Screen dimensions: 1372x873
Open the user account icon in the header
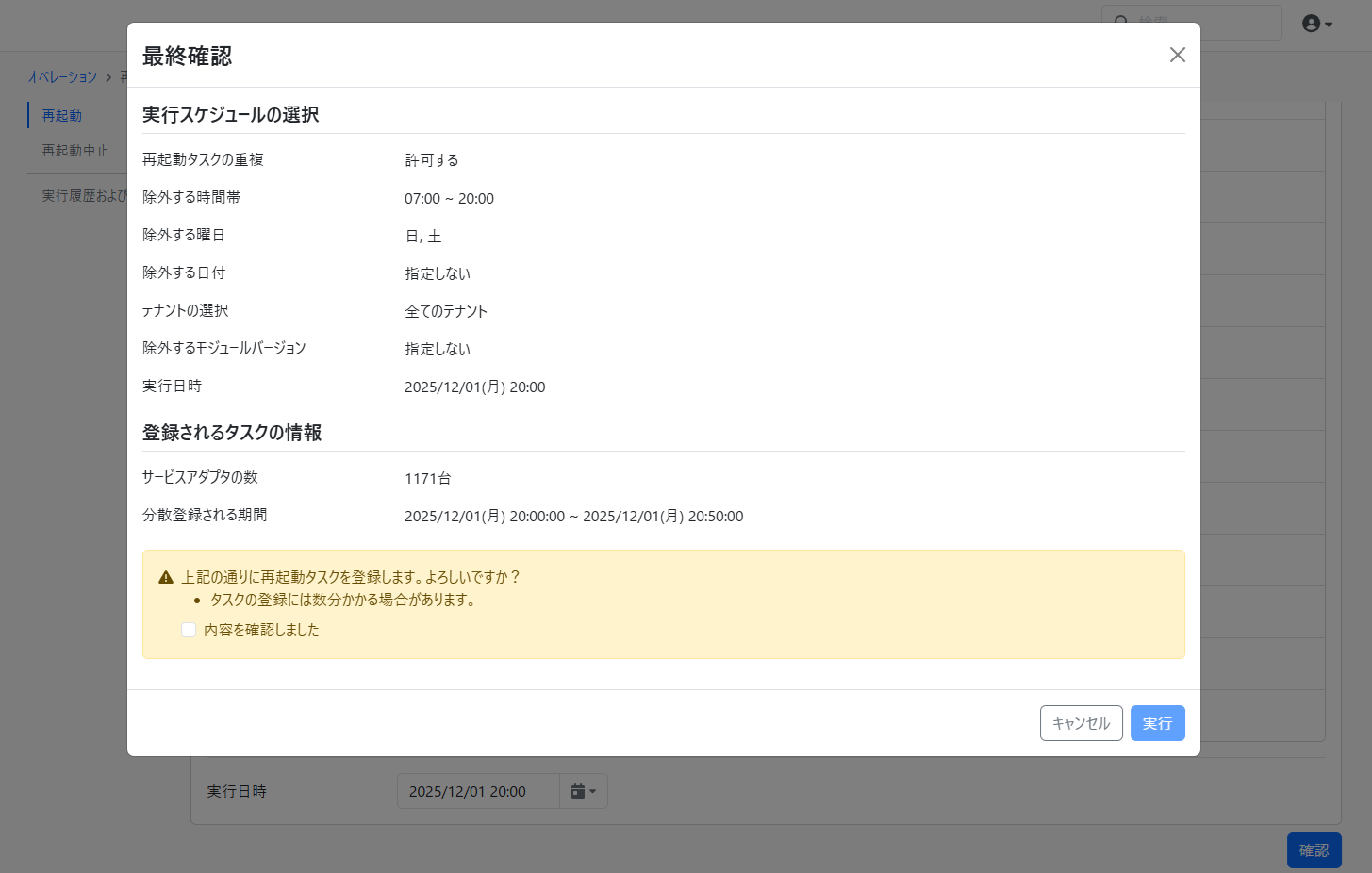tap(1311, 24)
